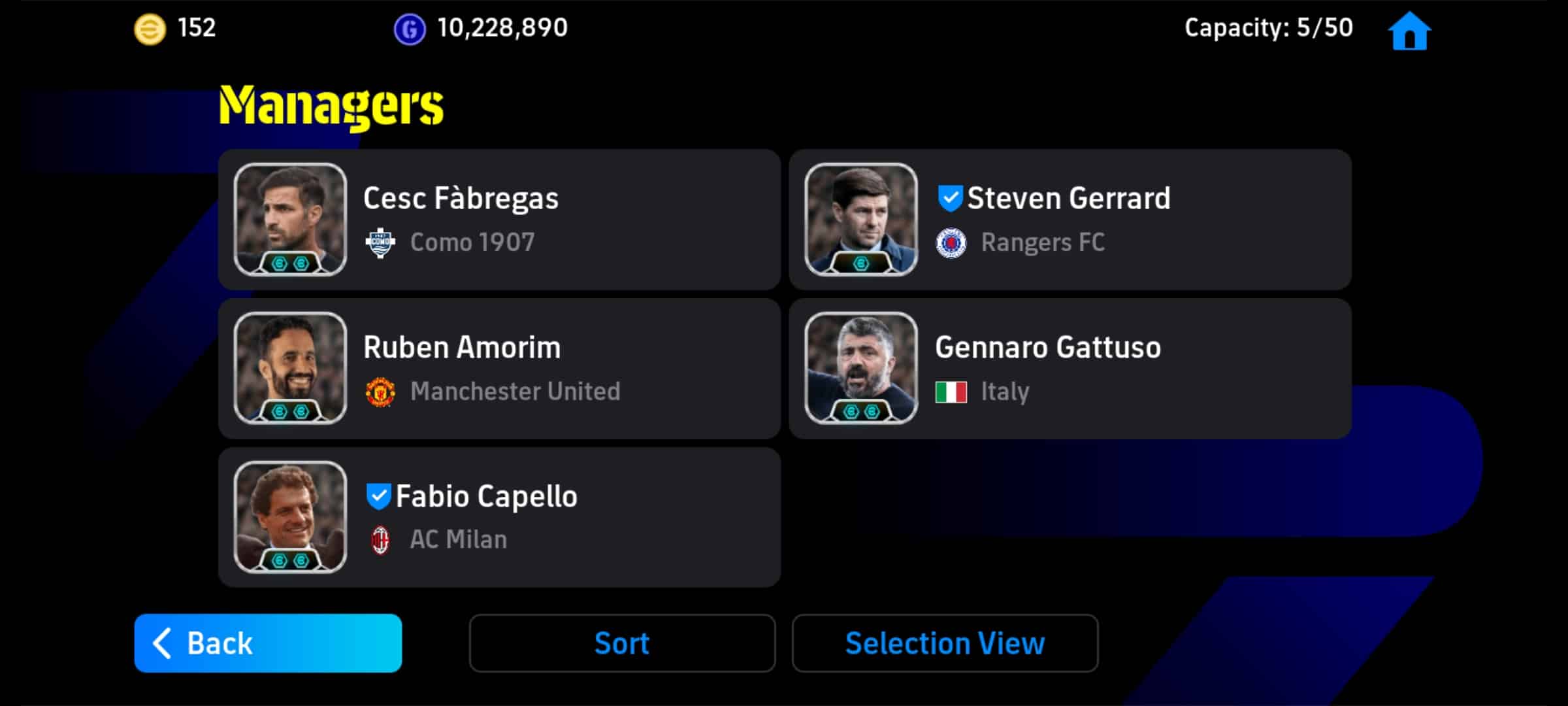Click the AC Milan club crest
The image size is (1568, 706).
coord(380,541)
